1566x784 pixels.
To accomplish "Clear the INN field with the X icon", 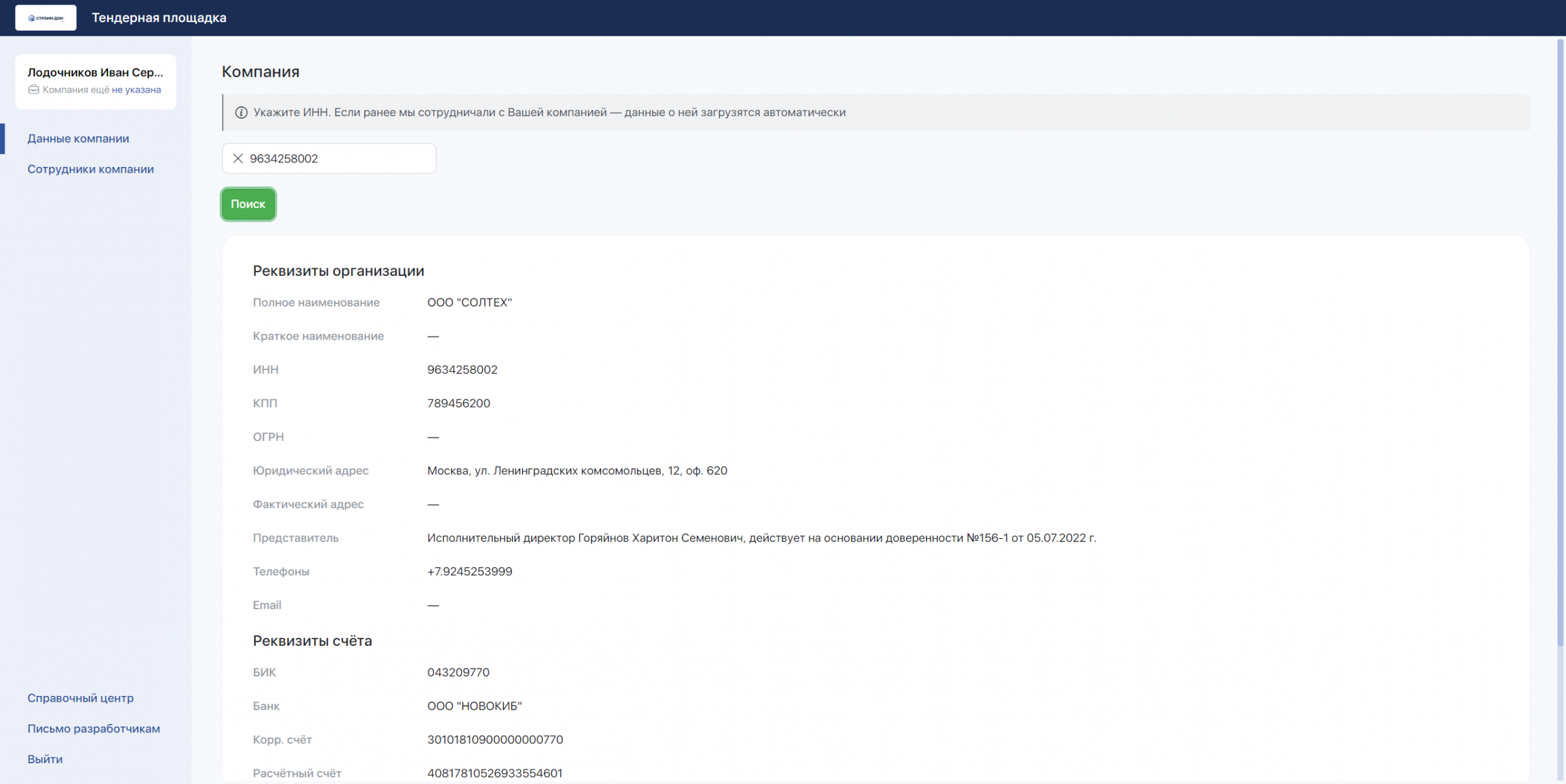I will [238, 158].
